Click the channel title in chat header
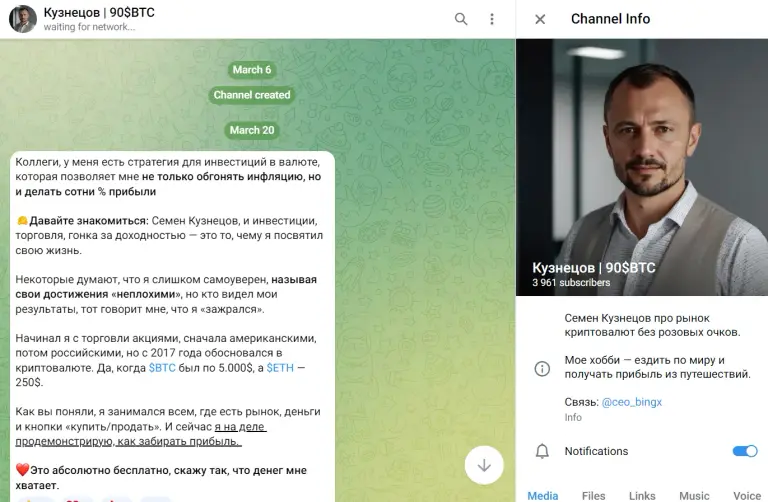This screenshot has height=502, width=768. [x=99, y=13]
